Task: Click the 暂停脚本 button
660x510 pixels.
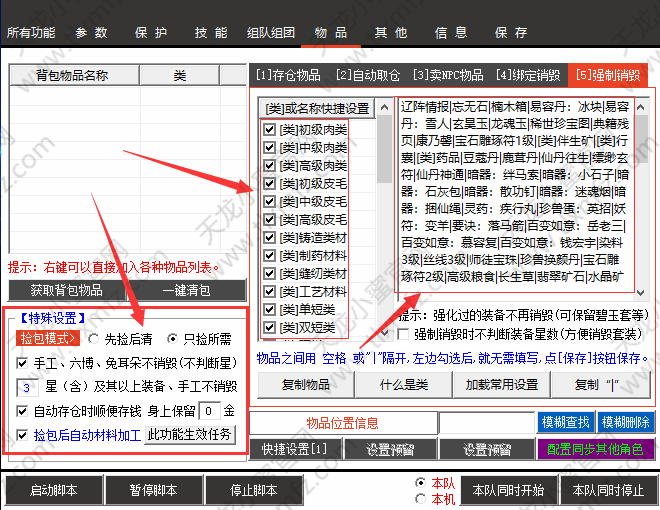Action: 153,490
